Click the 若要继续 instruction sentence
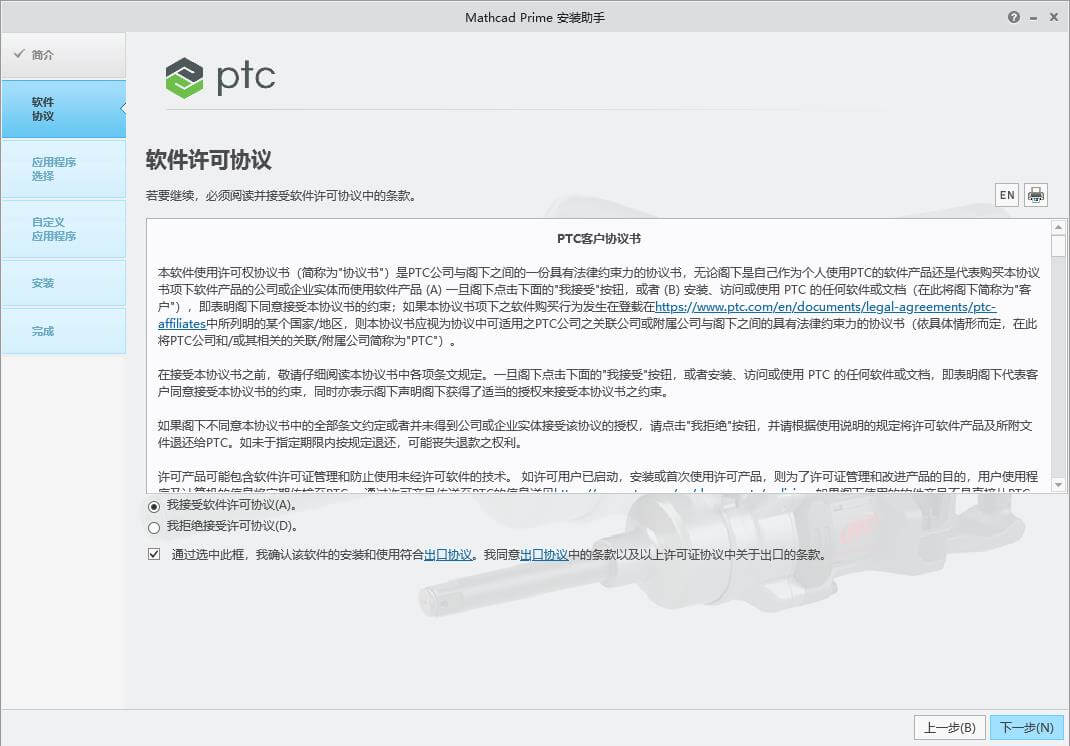 coord(281,196)
